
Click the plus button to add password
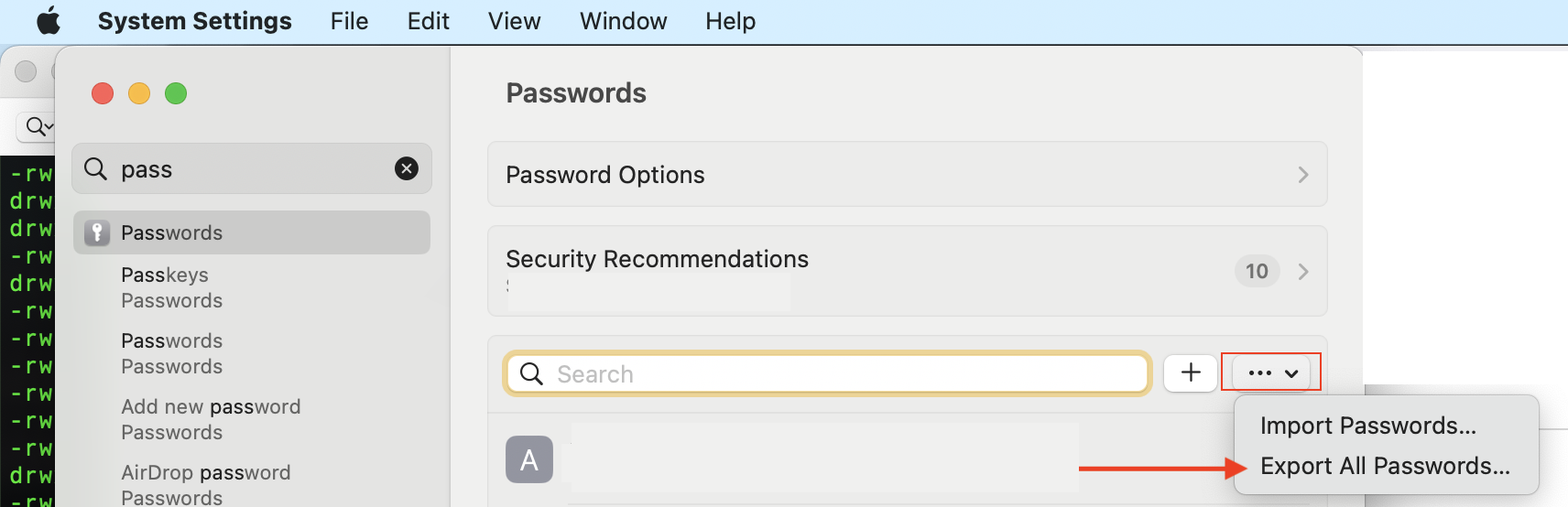[x=1190, y=372]
